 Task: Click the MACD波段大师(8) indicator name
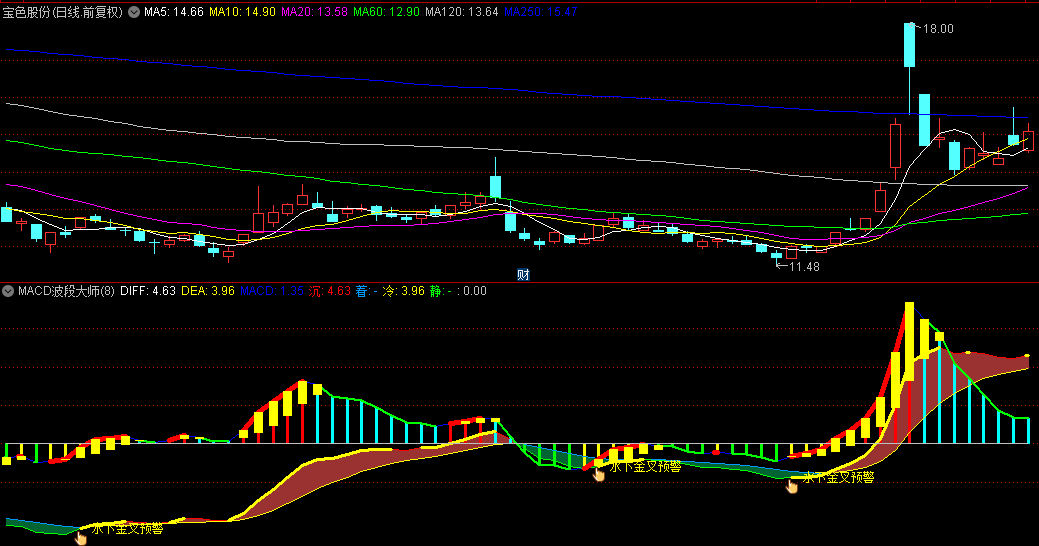66,291
